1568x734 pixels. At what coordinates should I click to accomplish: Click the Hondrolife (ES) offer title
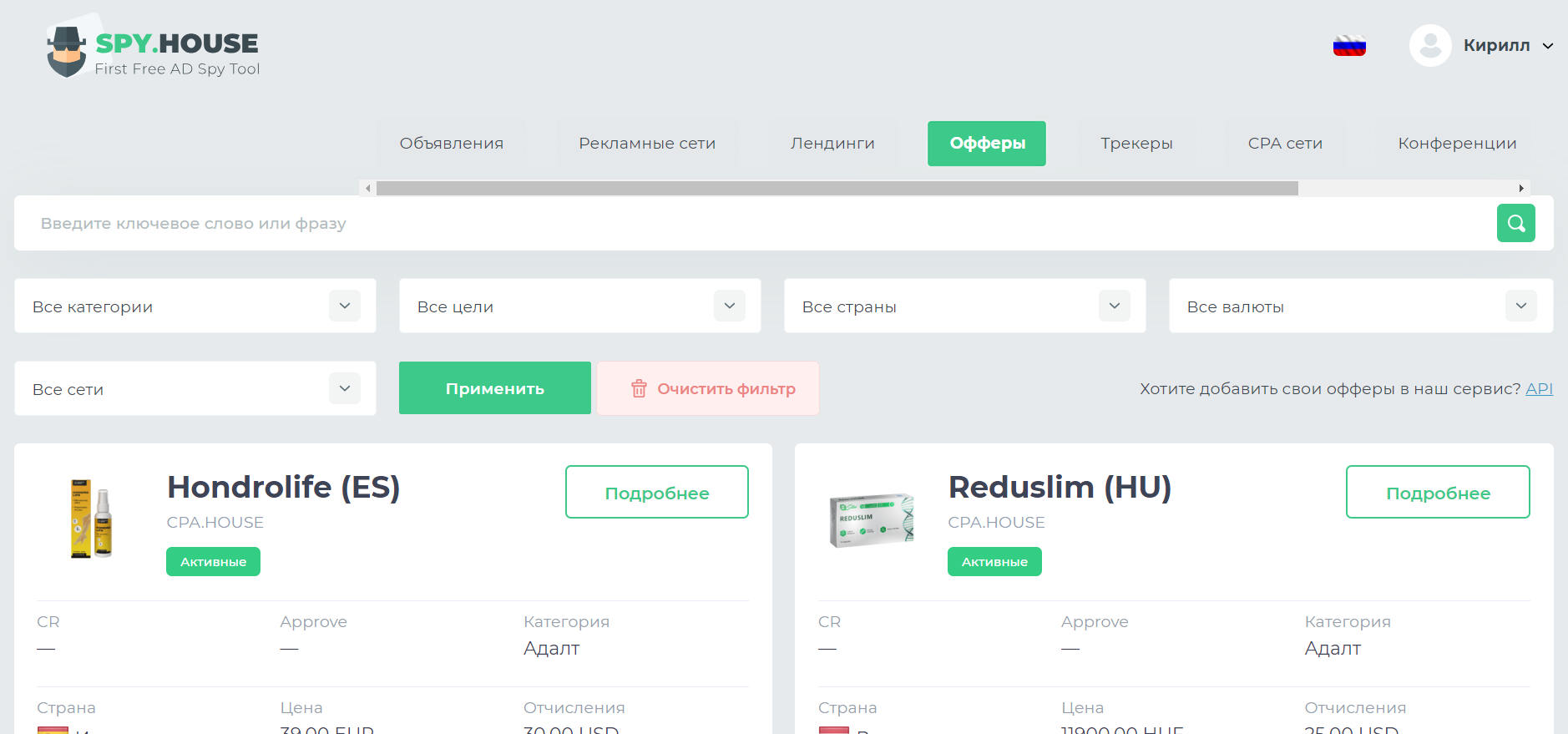(284, 487)
